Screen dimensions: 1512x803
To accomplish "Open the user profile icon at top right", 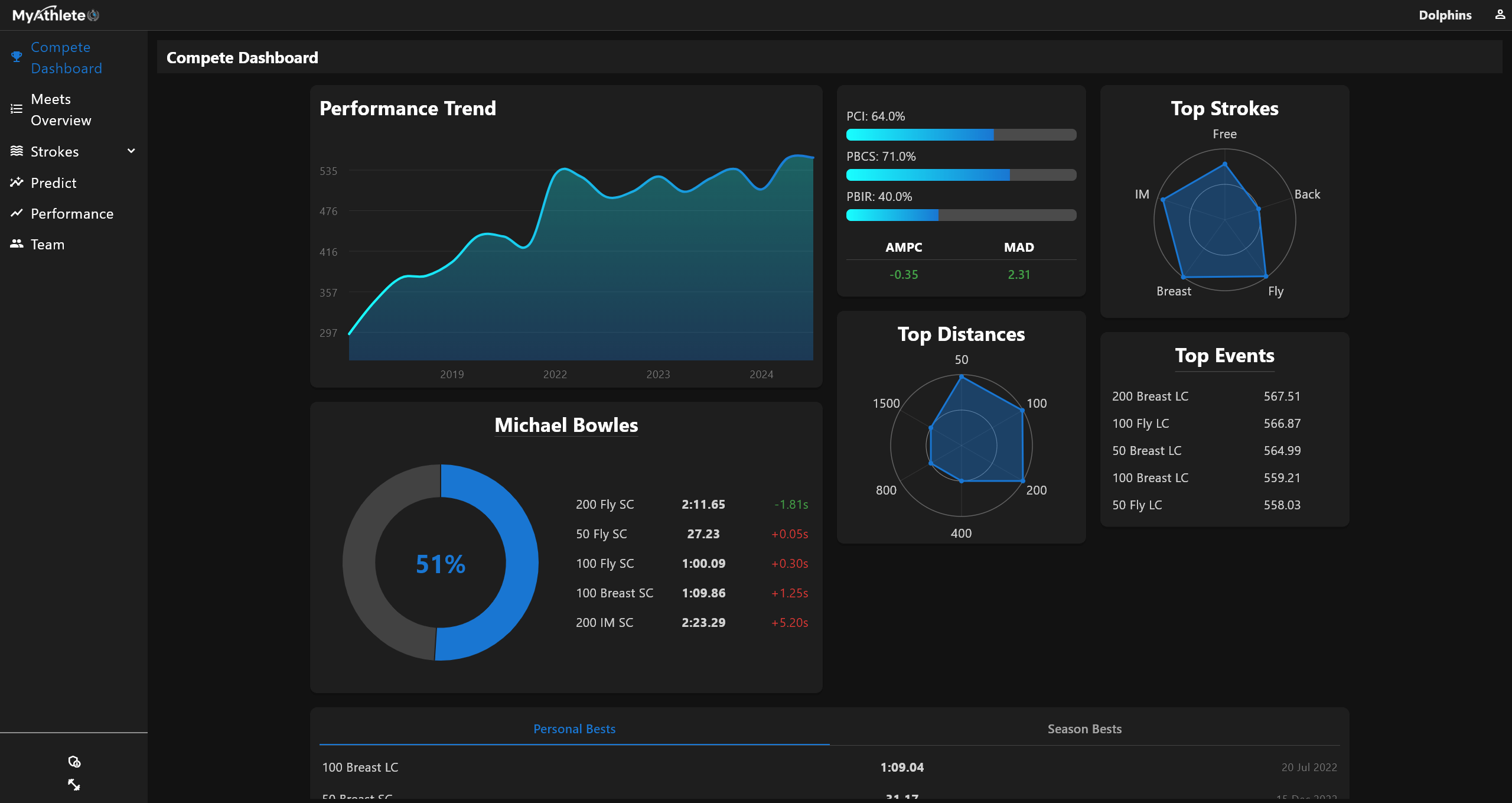I will (x=1501, y=15).
